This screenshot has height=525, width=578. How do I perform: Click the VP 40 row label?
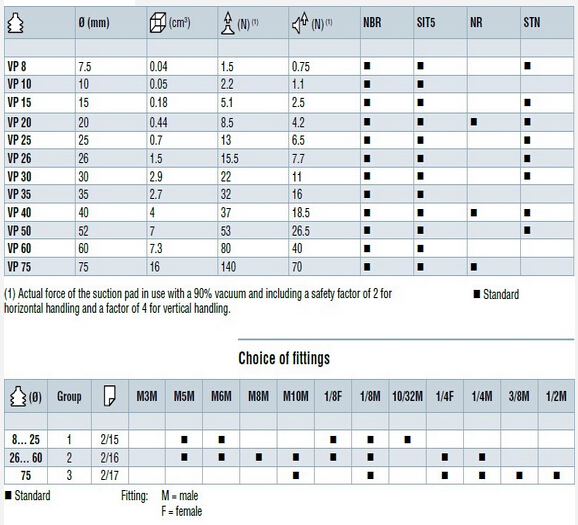(19, 212)
